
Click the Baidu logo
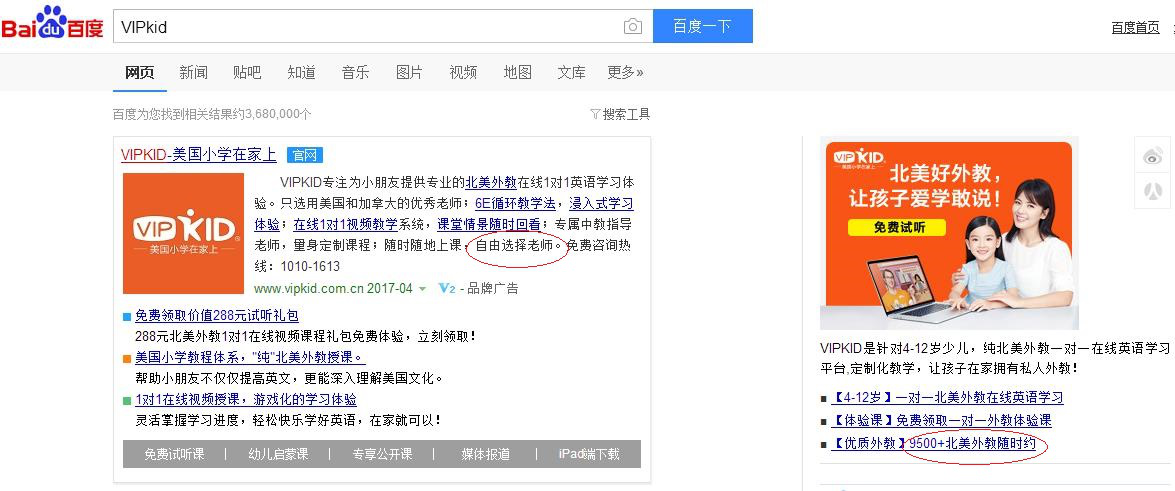point(52,26)
